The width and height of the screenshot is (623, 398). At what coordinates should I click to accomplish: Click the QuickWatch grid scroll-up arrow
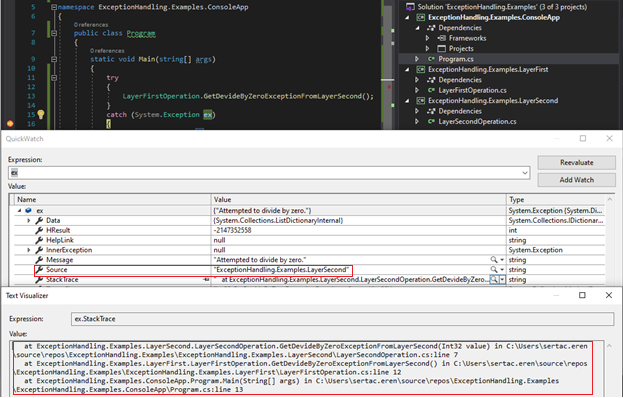[609, 199]
